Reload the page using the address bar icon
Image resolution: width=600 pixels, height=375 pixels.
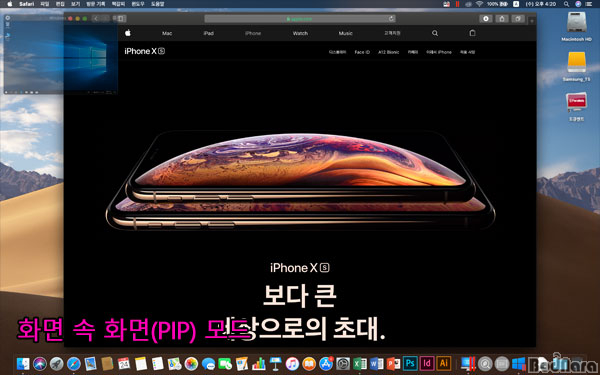click(x=391, y=18)
